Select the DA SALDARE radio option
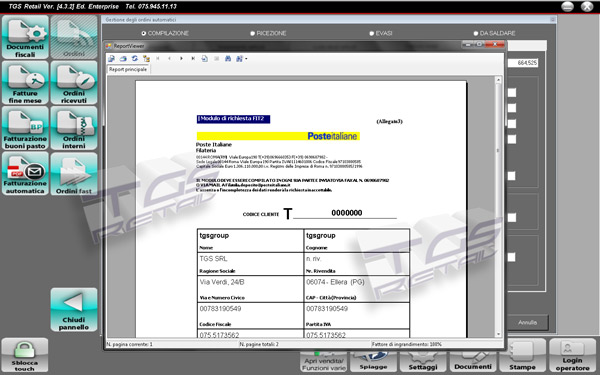The height and width of the screenshot is (375, 600). click(x=494, y=33)
